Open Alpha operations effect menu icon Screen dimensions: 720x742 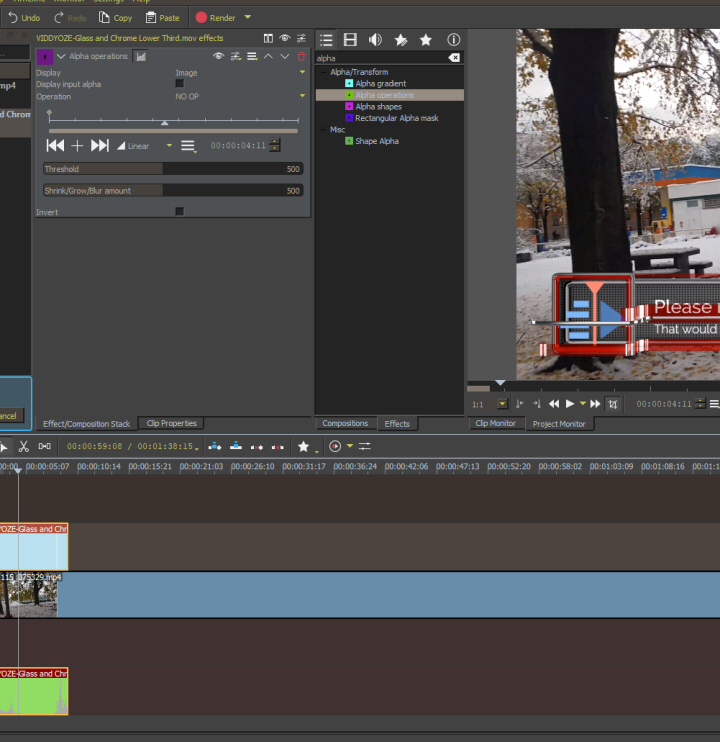coord(252,57)
